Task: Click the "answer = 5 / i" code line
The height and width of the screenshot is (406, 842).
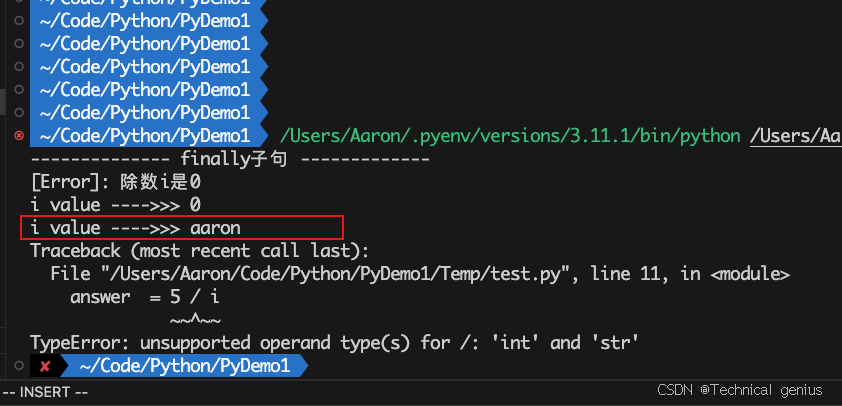Action: coord(145,297)
